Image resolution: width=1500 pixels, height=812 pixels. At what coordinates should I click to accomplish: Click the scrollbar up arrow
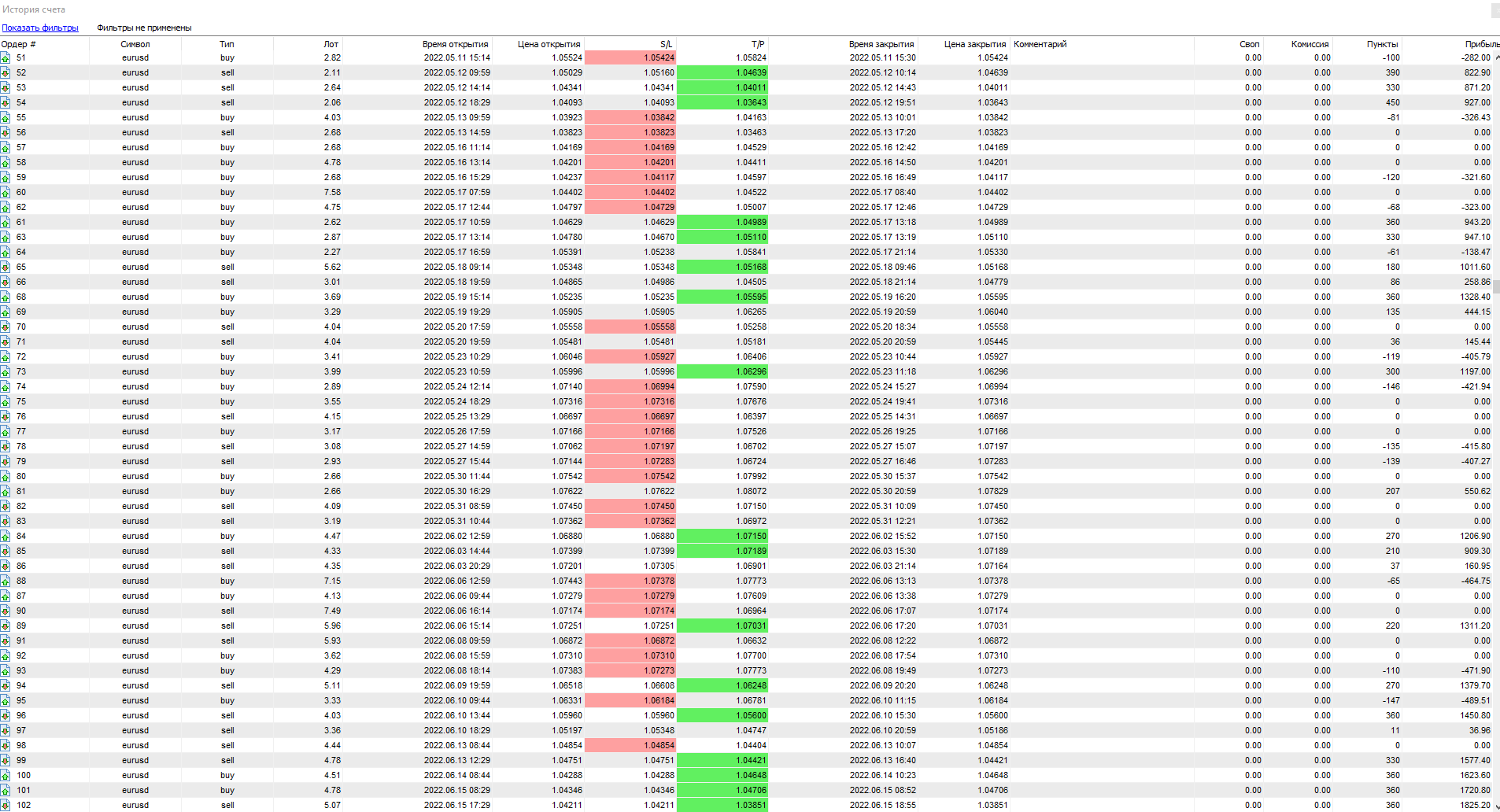tap(1496, 57)
